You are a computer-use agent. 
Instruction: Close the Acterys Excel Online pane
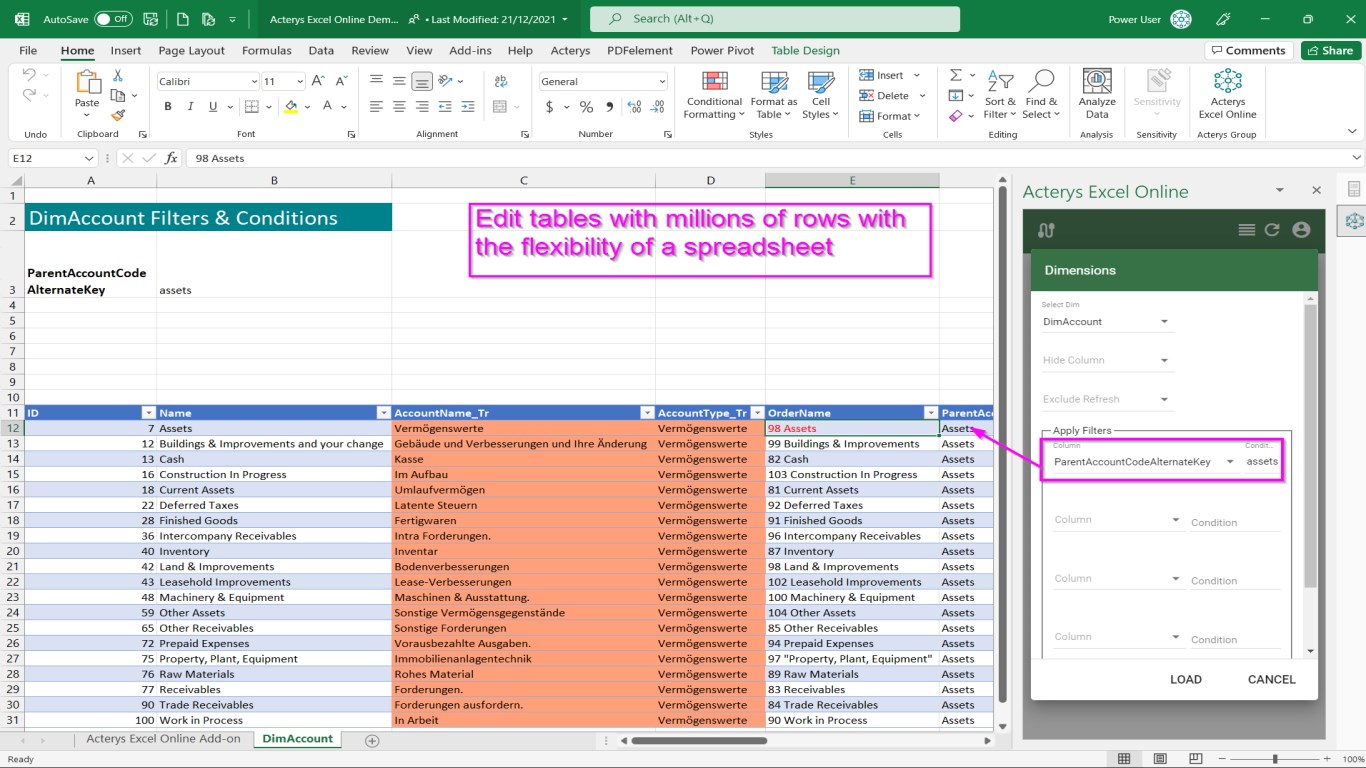(1316, 190)
